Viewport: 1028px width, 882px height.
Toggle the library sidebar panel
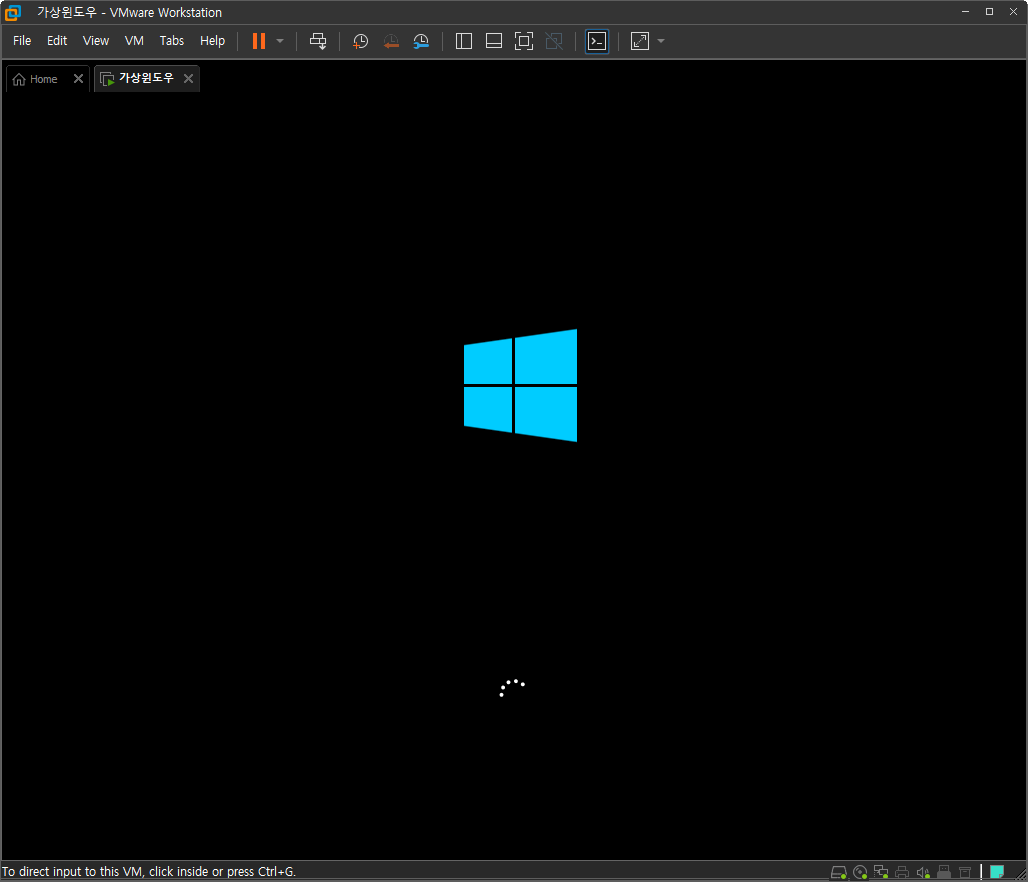[464, 41]
